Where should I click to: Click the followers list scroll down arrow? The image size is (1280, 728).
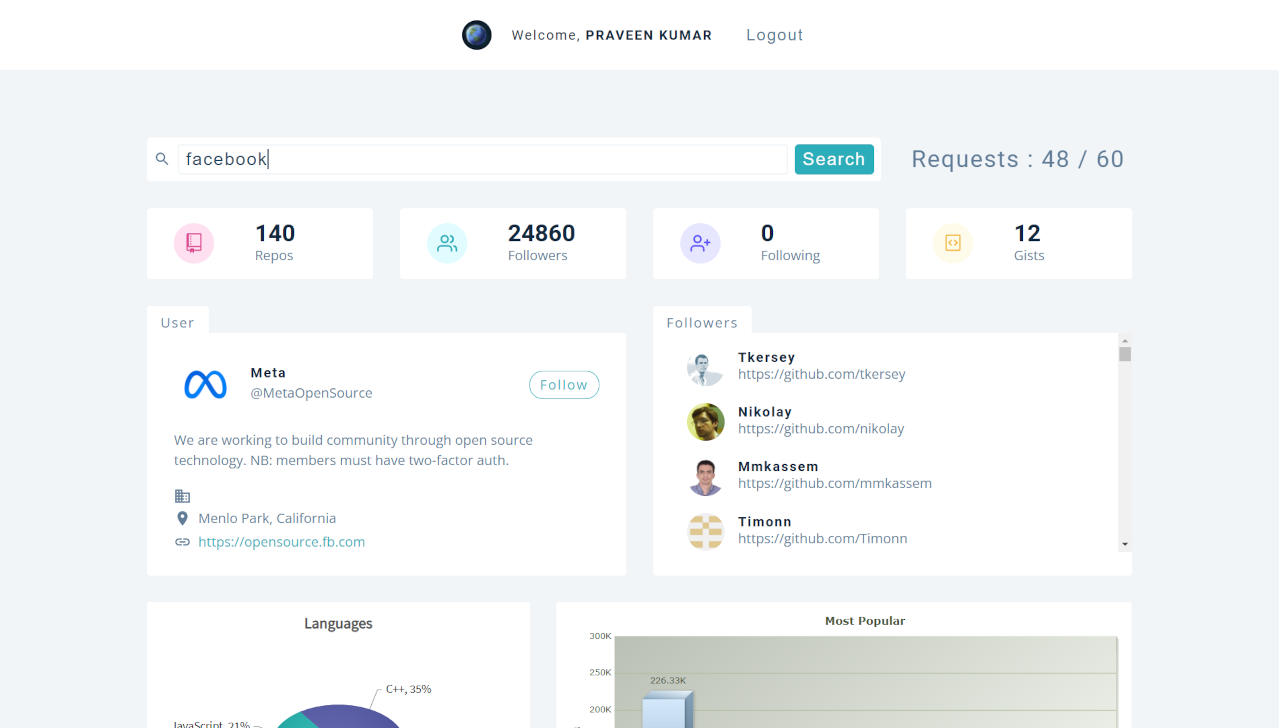tap(1125, 544)
